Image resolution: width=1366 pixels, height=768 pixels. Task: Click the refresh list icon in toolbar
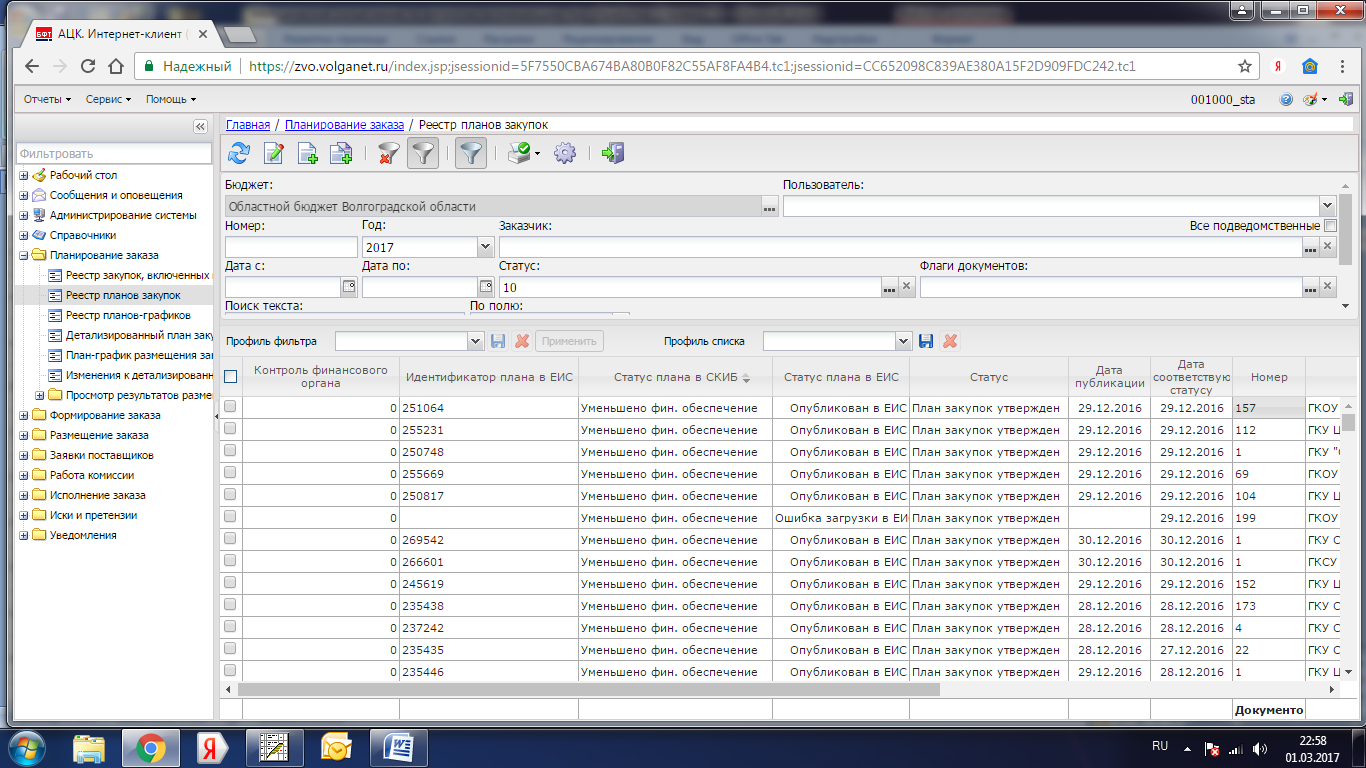point(239,153)
